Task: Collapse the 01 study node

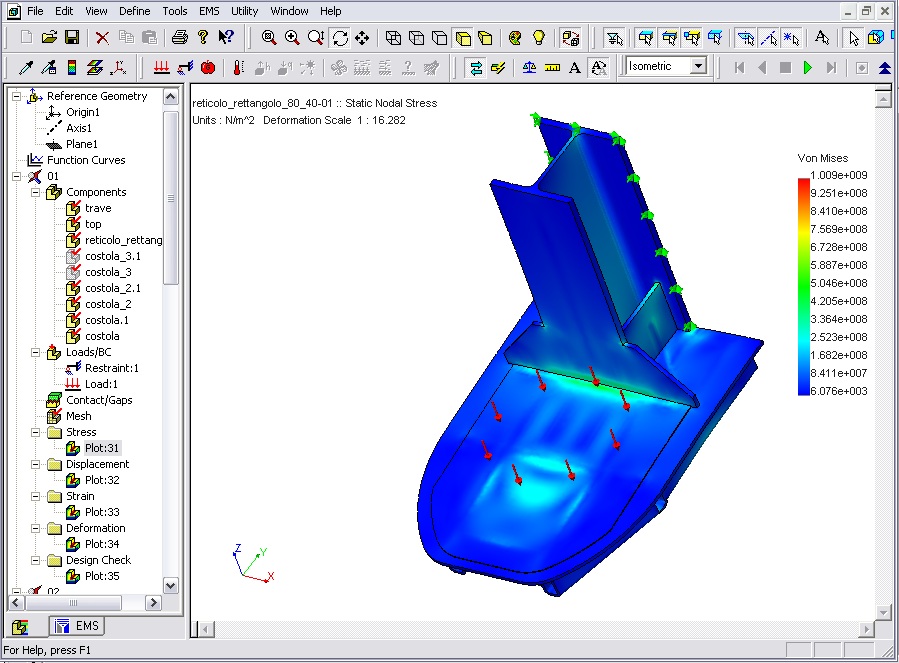Action: 17,176
